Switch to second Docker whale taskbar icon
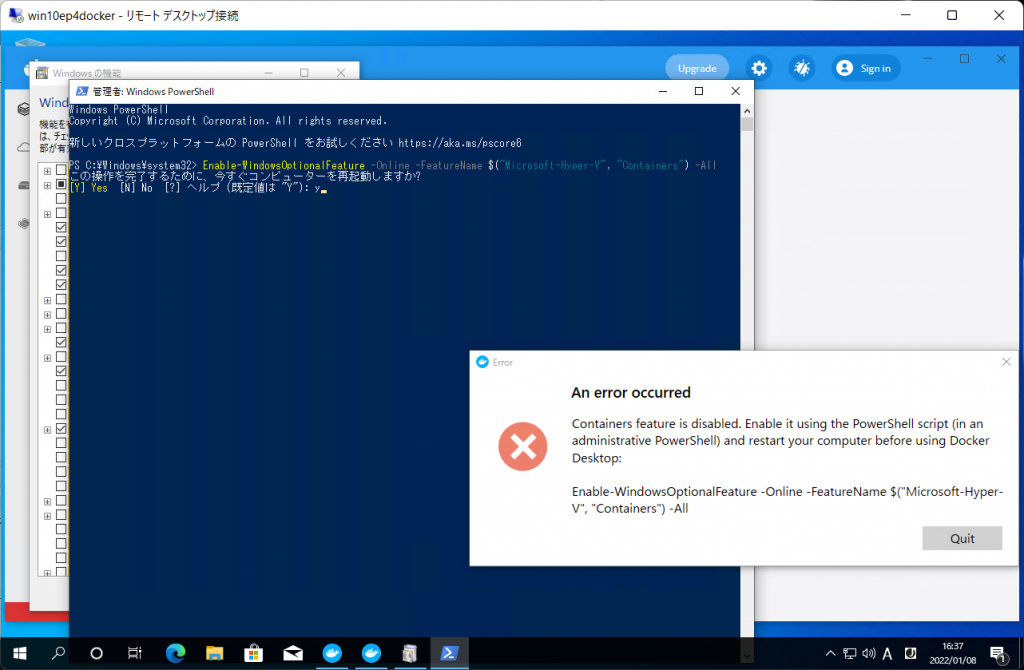1024x670 pixels. pyautogui.click(x=371, y=653)
